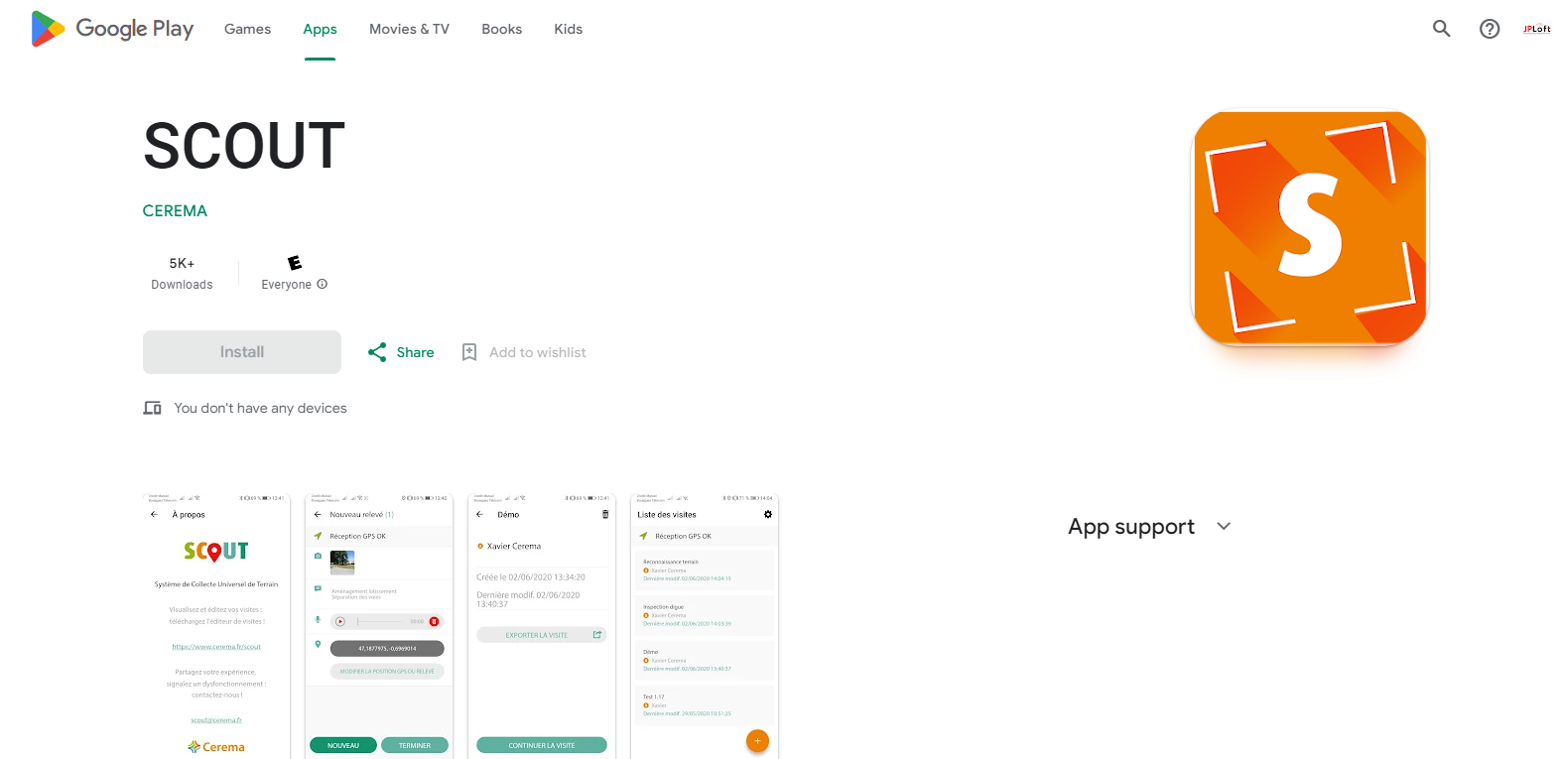Open the JPLoft account avatar
Screen dimensions: 1568x759
[1537, 29]
